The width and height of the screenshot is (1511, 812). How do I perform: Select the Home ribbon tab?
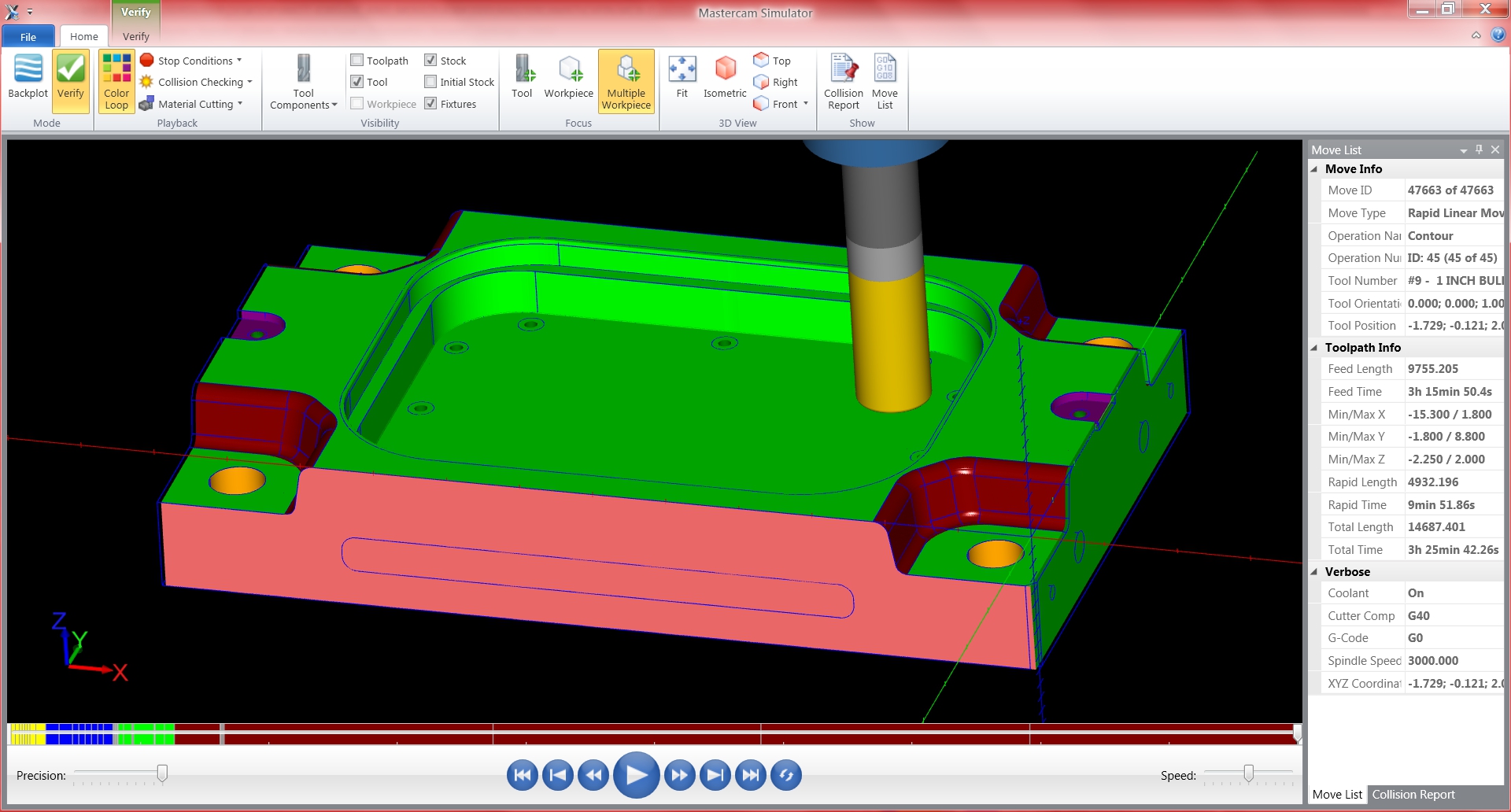point(84,36)
